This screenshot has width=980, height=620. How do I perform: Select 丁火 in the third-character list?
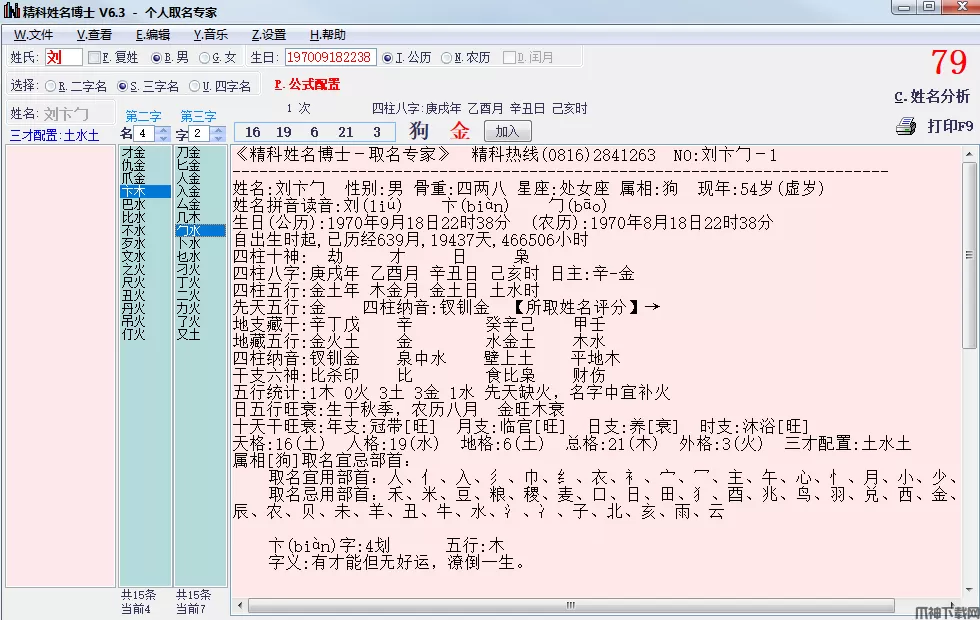188,282
